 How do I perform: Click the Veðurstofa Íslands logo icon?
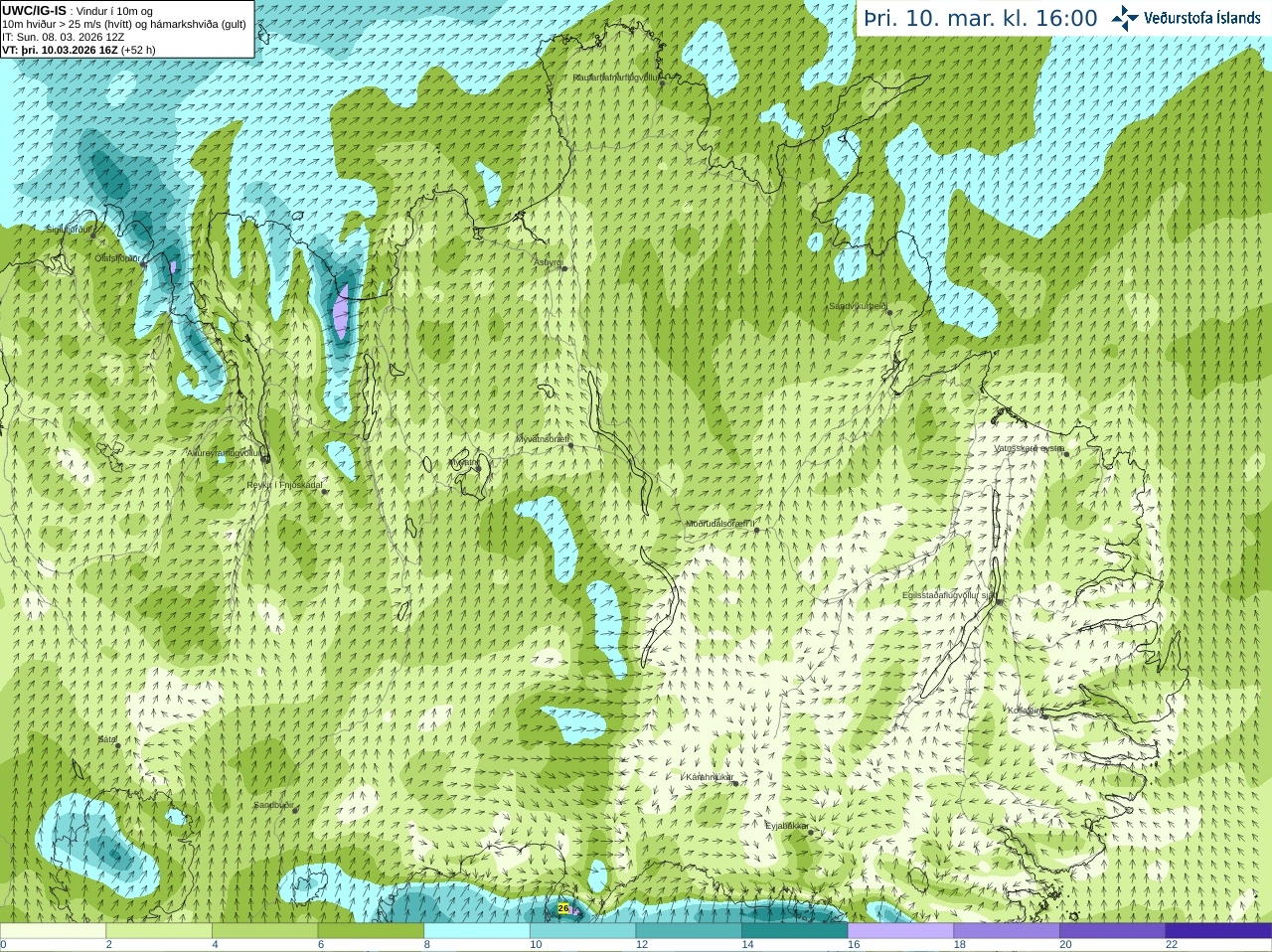[x=1124, y=18]
